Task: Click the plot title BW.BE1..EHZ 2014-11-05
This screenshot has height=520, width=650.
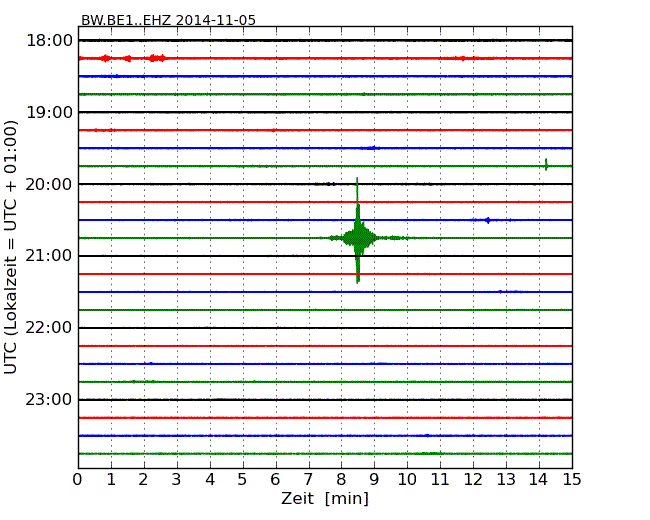Action: click(x=168, y=20)
